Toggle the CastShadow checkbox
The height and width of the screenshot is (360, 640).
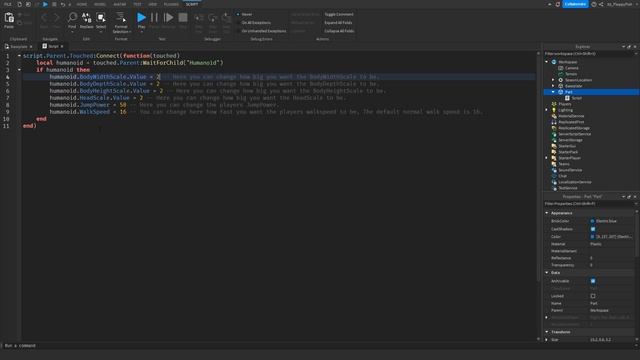pos(593,229)
